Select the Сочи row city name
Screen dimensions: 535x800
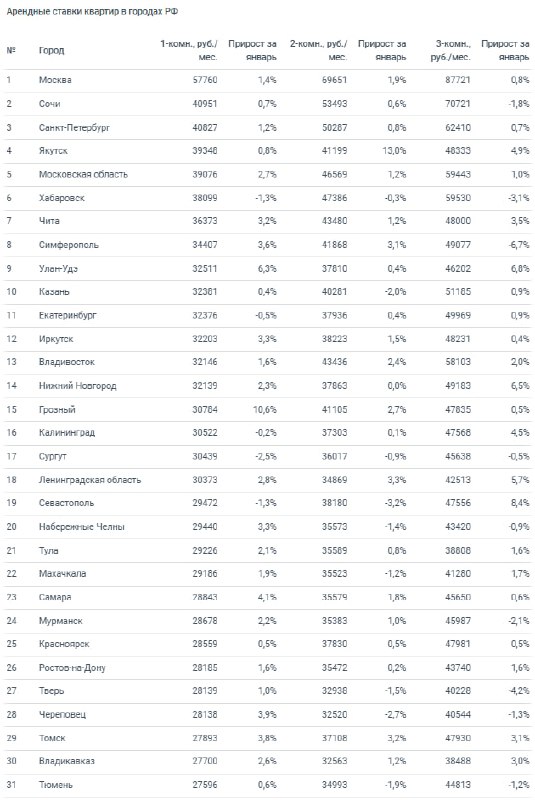(49, 104)
